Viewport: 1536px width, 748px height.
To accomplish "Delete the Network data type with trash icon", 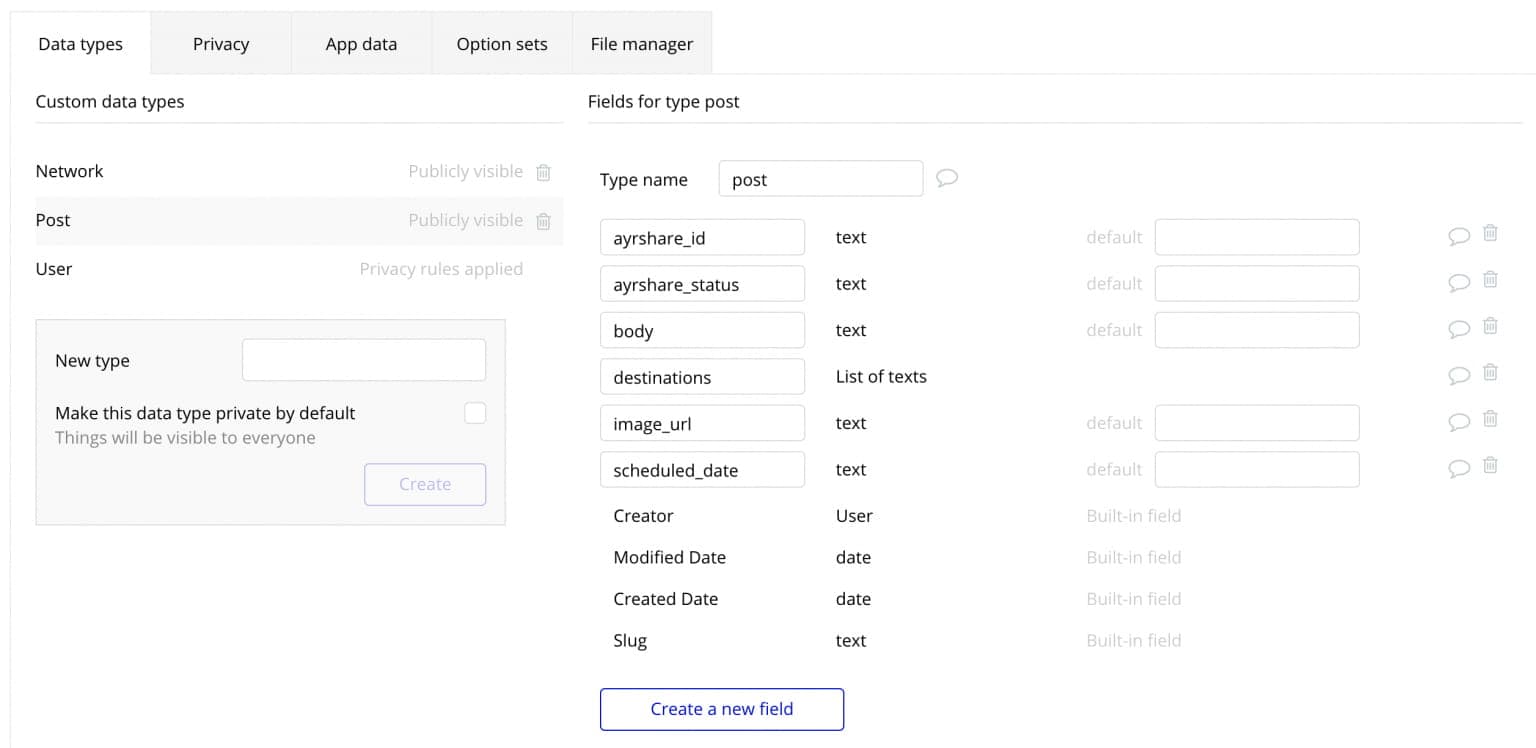I will pos(543,172).
